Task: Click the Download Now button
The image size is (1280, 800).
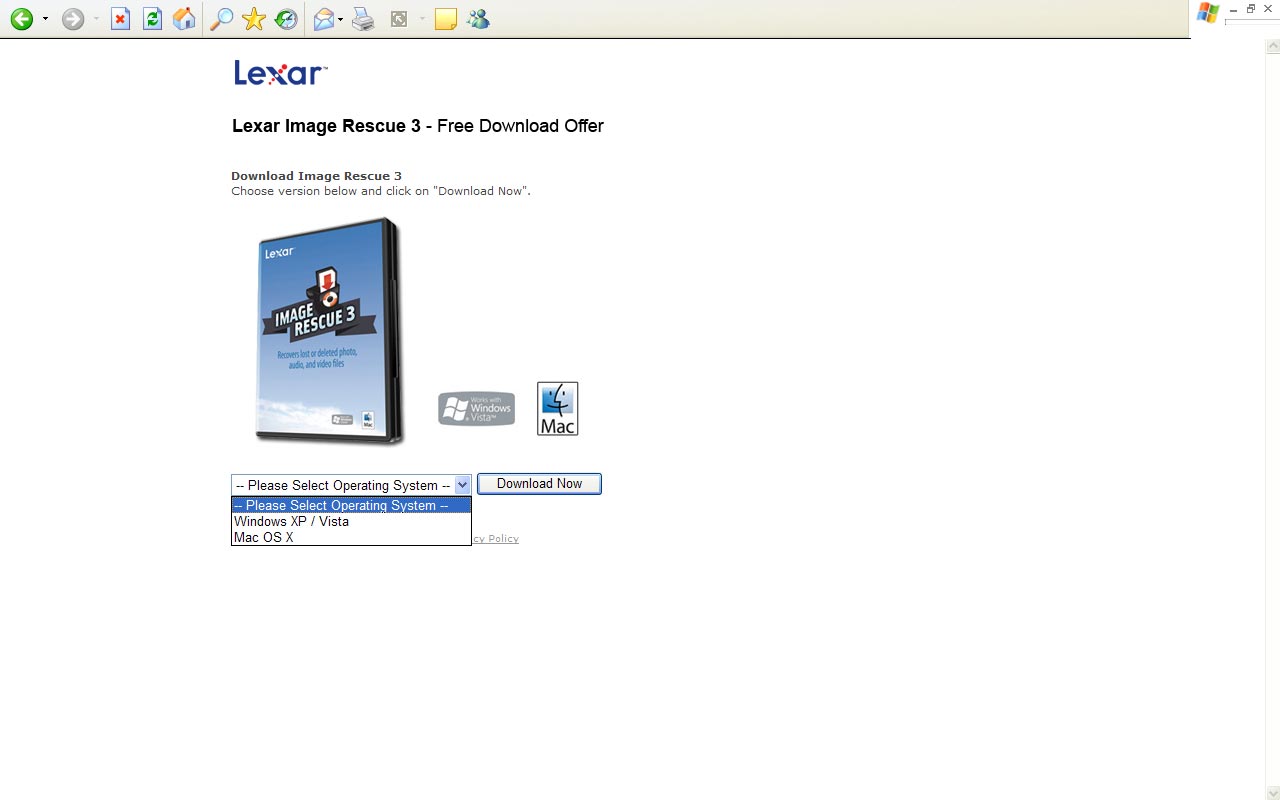Action: click(x=539, y=484)
